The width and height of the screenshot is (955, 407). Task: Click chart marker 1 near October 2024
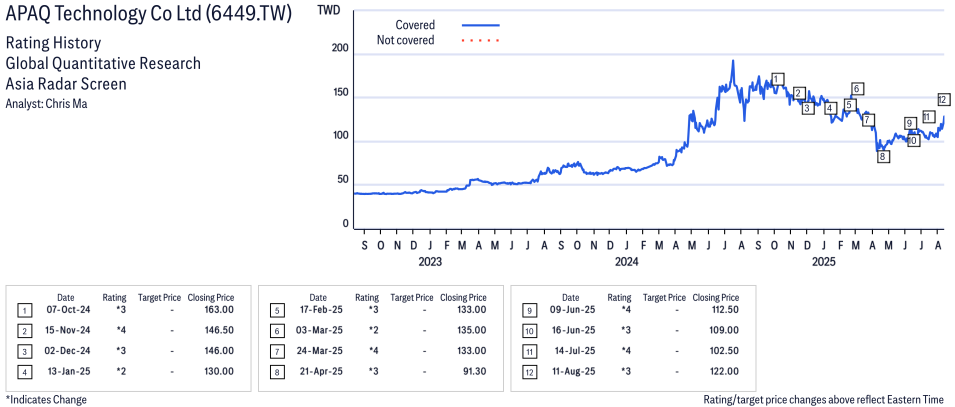777,79
